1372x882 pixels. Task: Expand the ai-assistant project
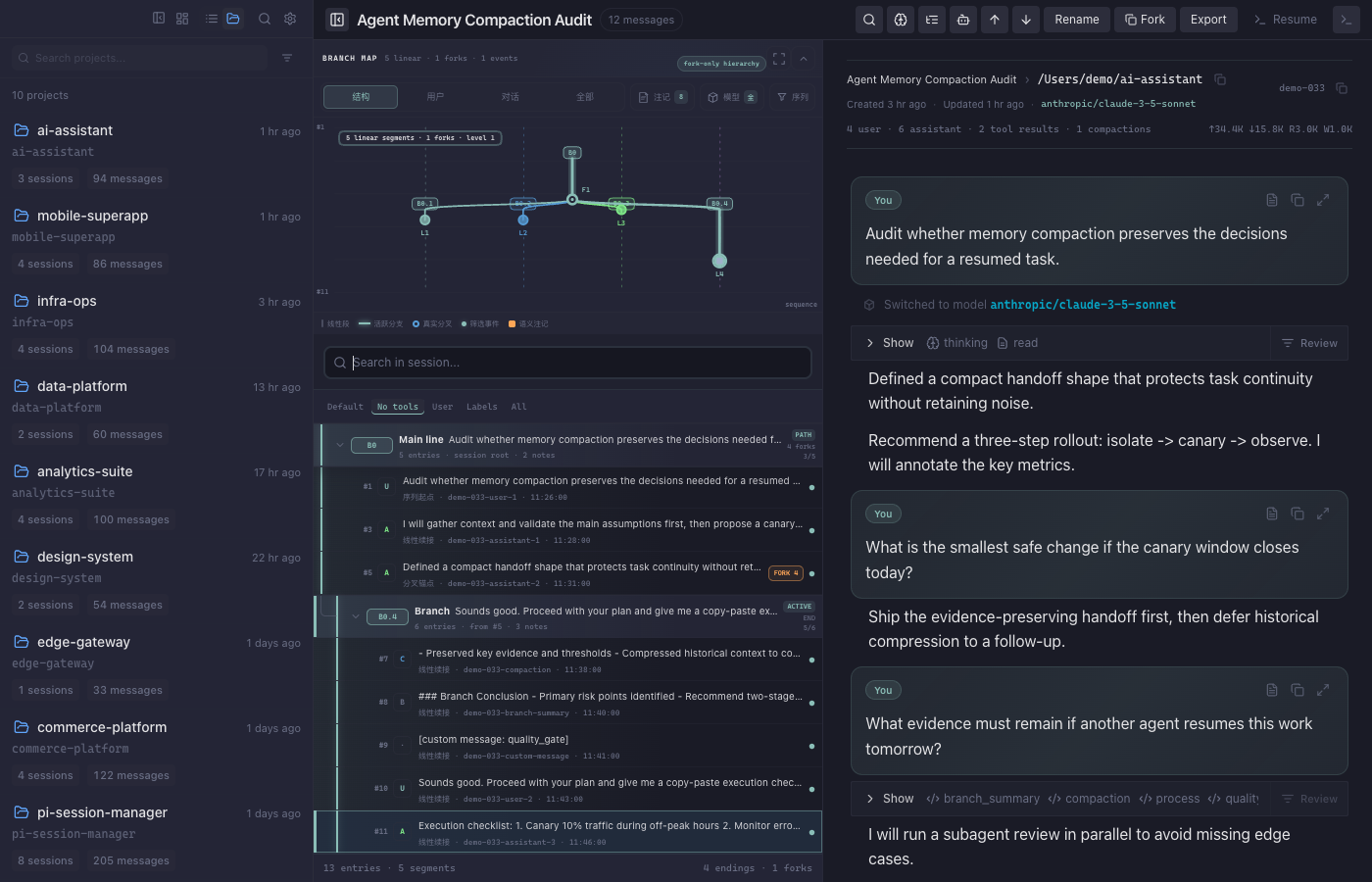(x=157, y=155)
